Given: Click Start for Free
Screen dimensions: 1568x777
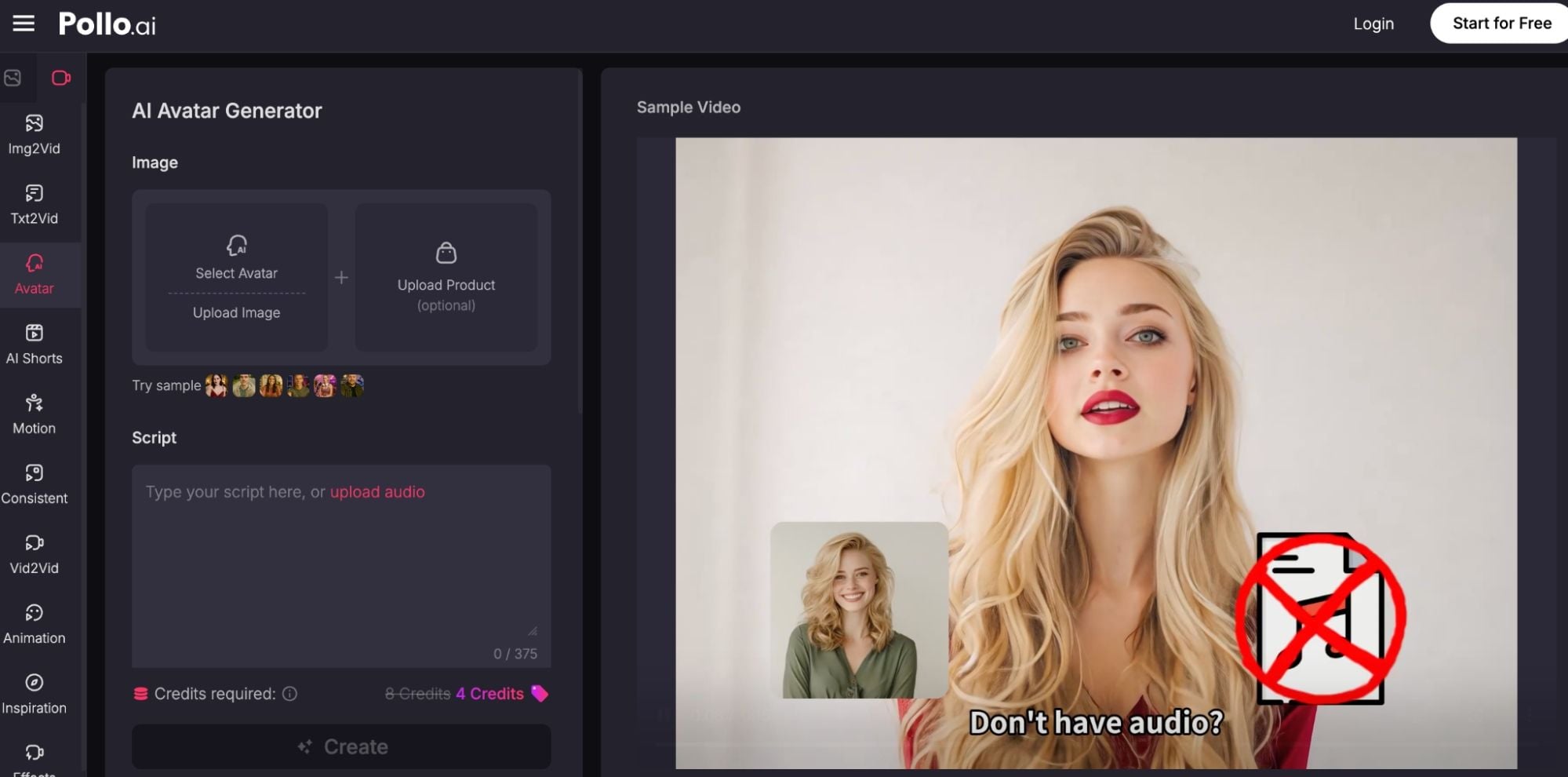Looking at the screenshot, I should 1499,23.
